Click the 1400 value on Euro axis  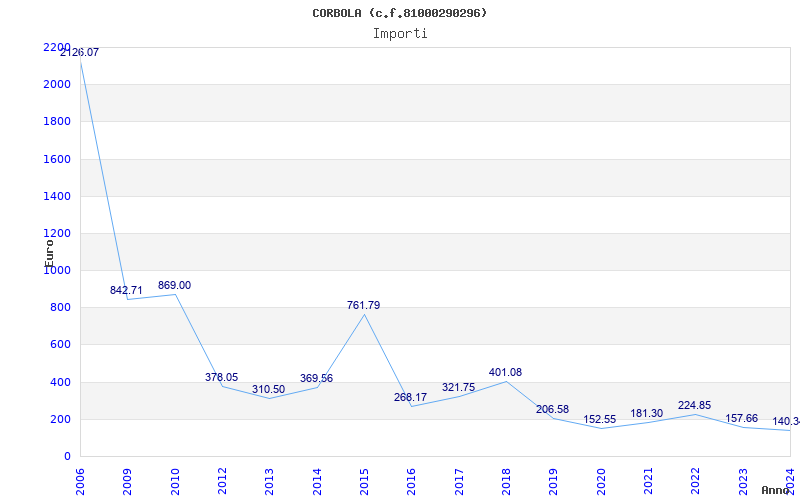click(x=57, y=196)
